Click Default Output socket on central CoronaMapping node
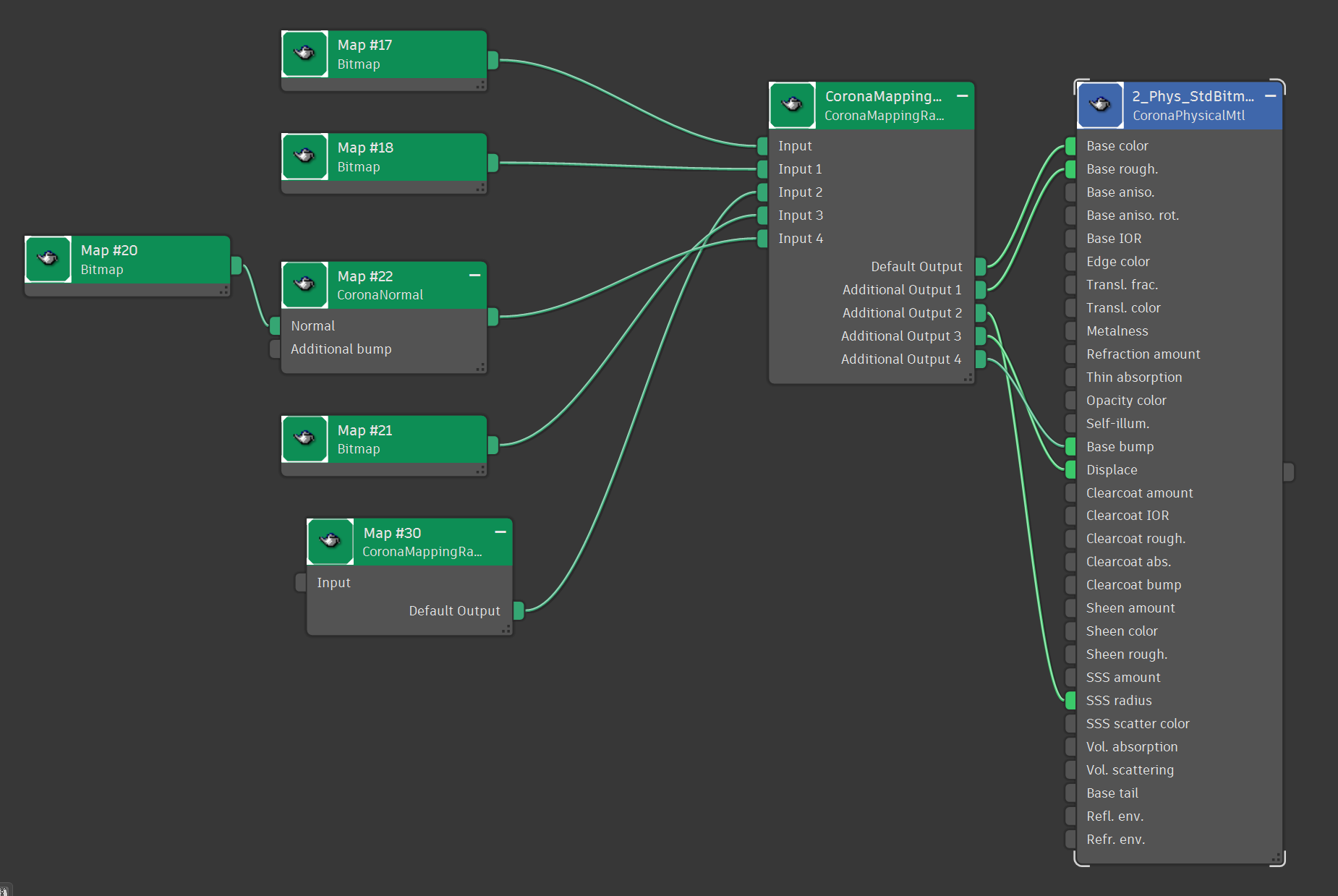This screenshot has width=1338, height=896. [x=981, y=266]
